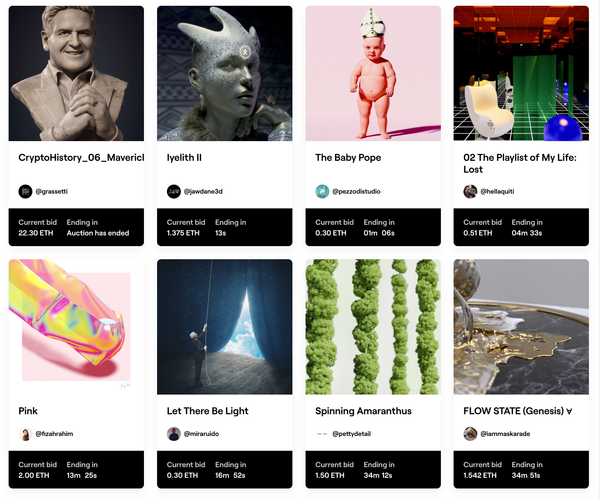Click the Pink artwork's 2.00 ETH bid bar
The height and width of the screenshot is (500, 600).
tap(76, 470)
